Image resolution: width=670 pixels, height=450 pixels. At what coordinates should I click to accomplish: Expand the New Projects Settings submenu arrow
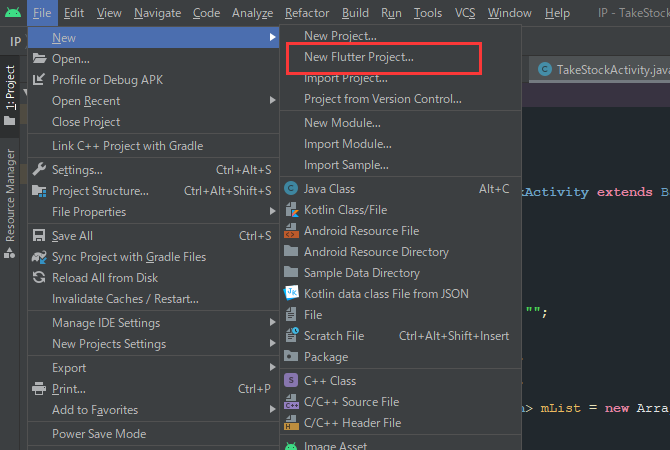click(272, 343)
